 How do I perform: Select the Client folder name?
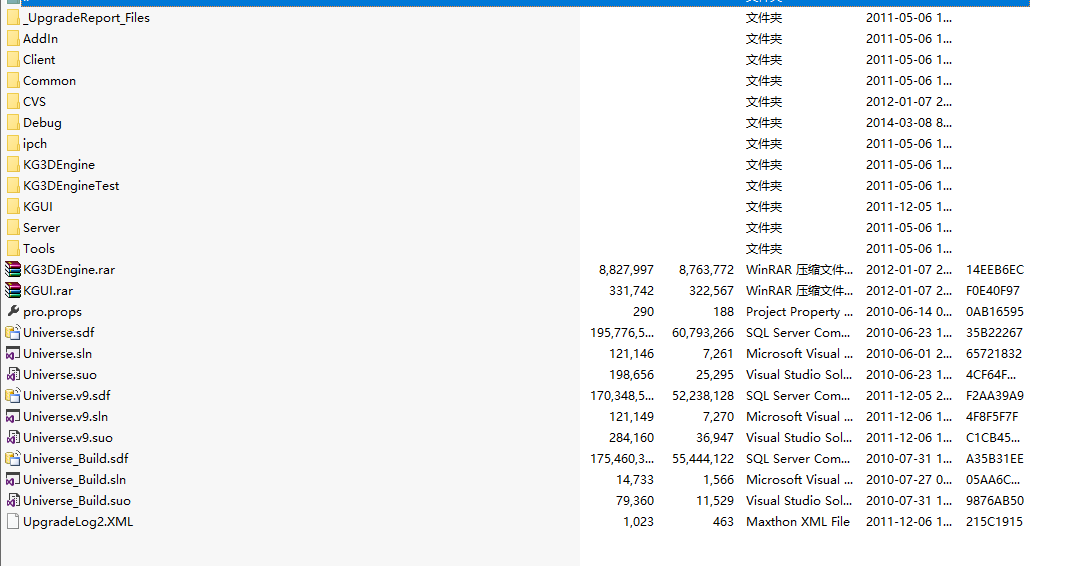[39, 60]
